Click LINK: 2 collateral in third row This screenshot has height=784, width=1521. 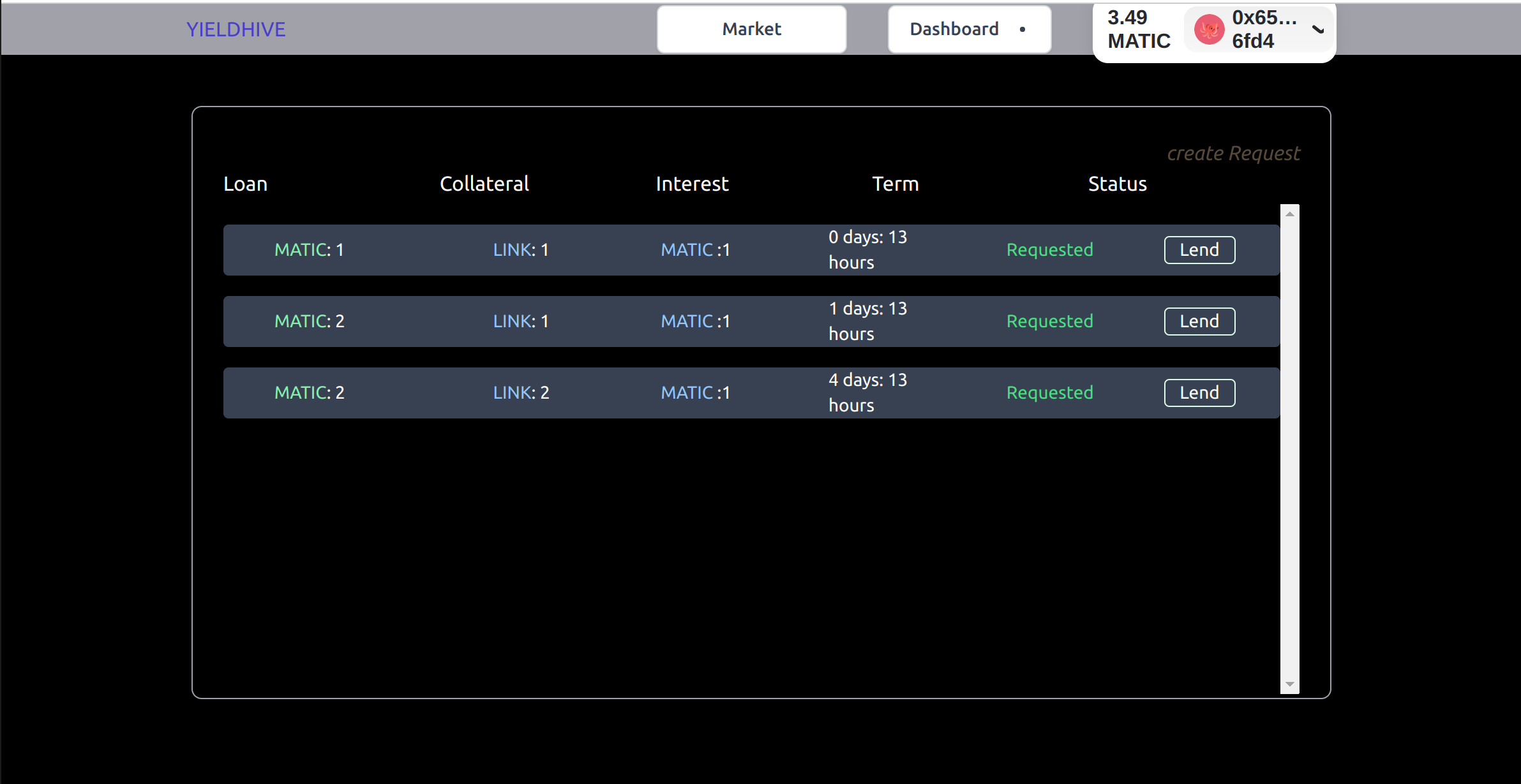click(521, 393)
